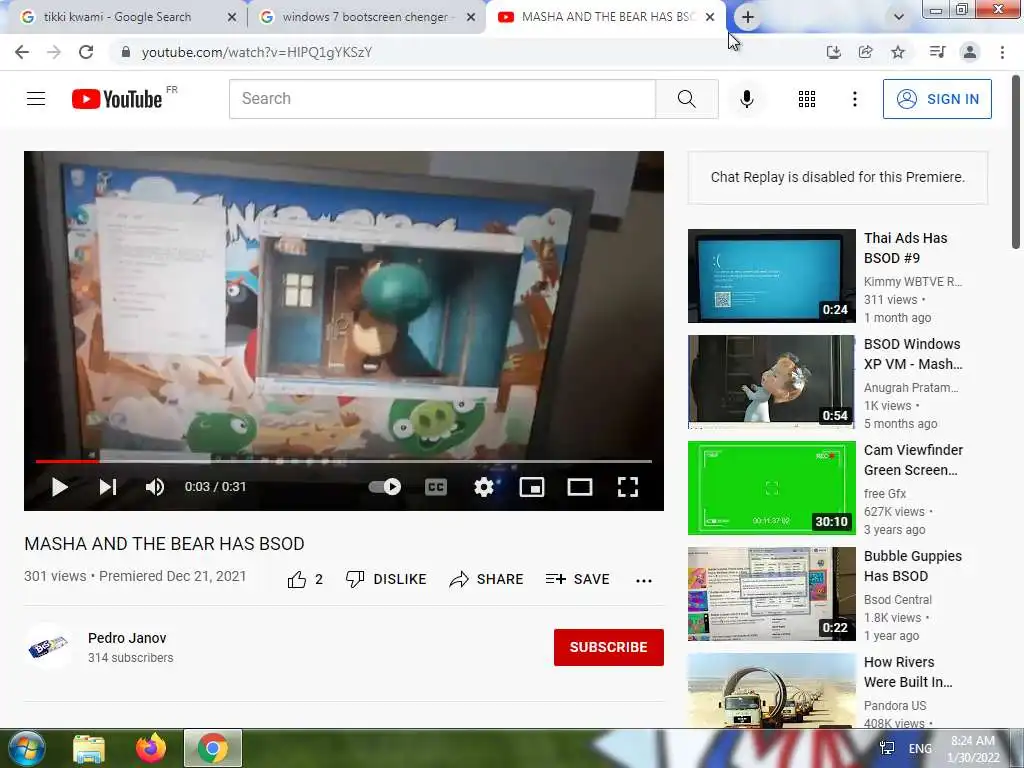Screen dimensions: 1024x768
Task: Close the tikki kwami tab
Action: (x=232, y=18)
